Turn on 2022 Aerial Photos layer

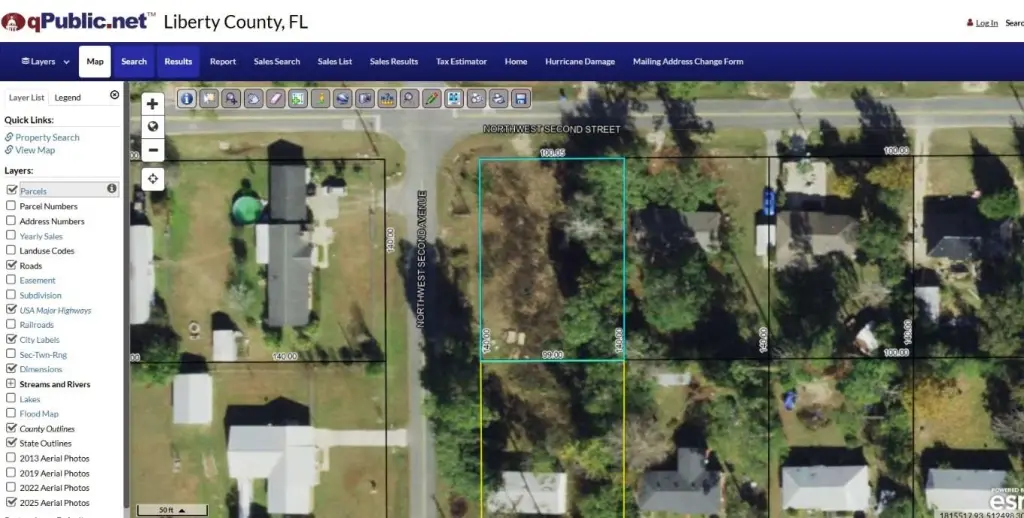(11, 488)
